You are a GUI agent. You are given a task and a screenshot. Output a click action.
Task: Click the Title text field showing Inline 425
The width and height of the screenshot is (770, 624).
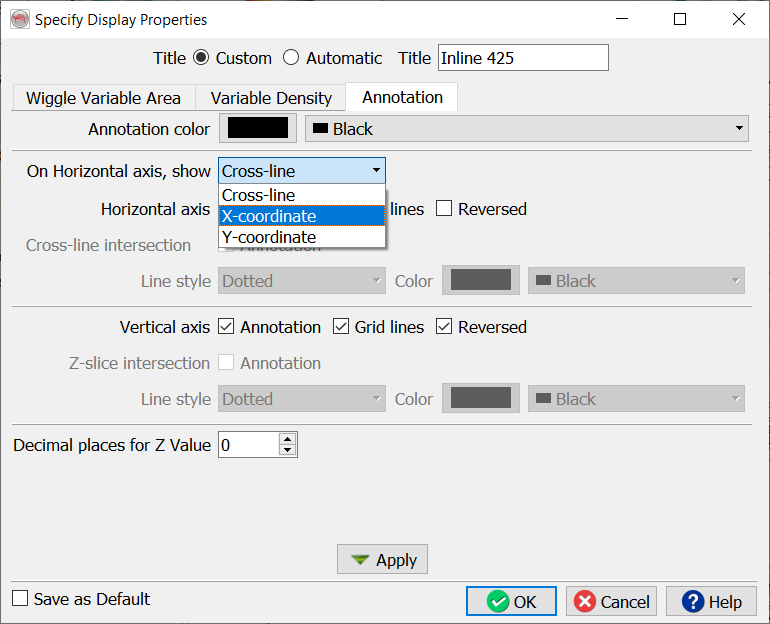(522, 58)
